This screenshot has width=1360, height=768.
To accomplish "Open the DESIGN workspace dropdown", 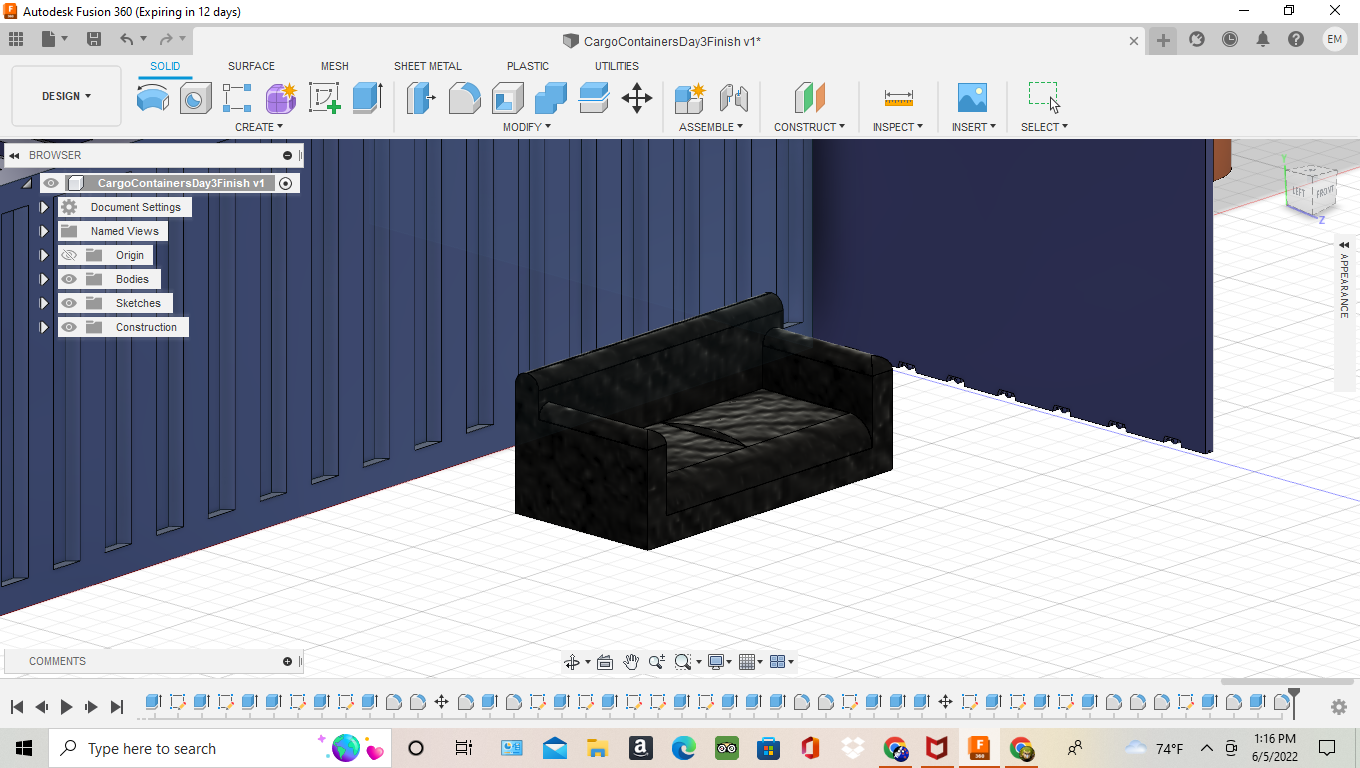I will 66,96.
